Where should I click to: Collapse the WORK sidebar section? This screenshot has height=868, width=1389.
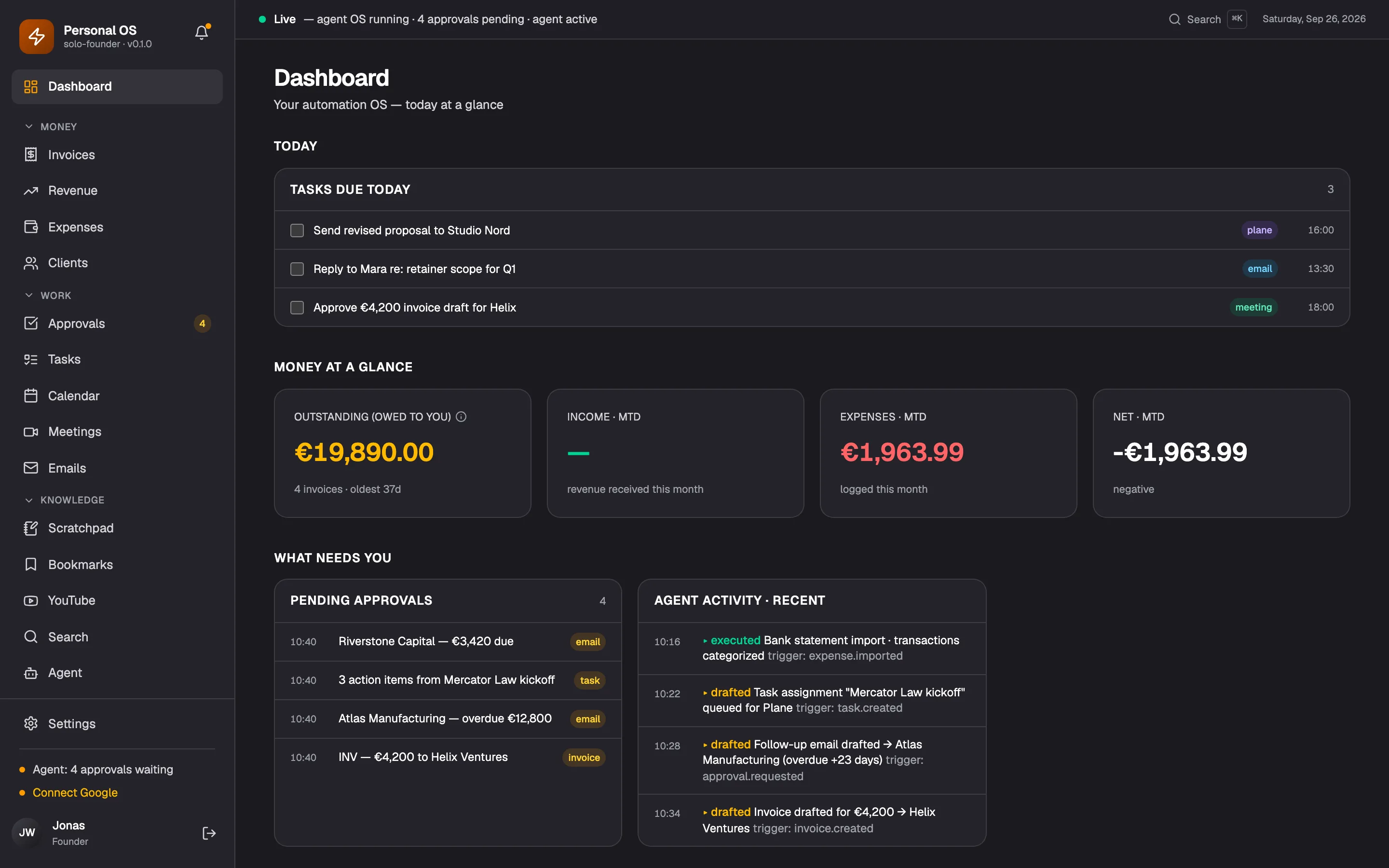(x=48, y=295)
